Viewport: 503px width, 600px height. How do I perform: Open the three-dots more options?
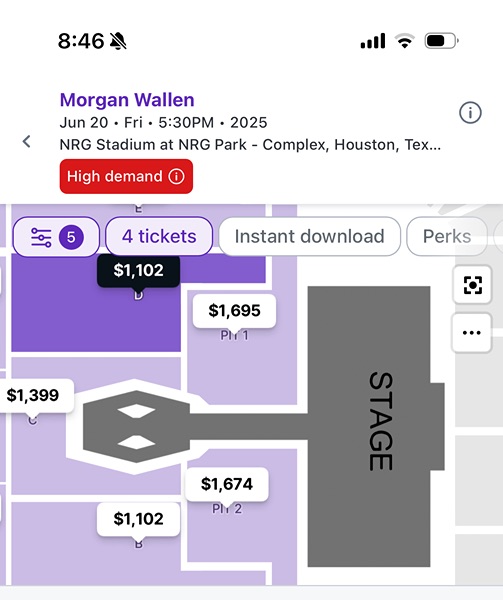coord(472,333)
